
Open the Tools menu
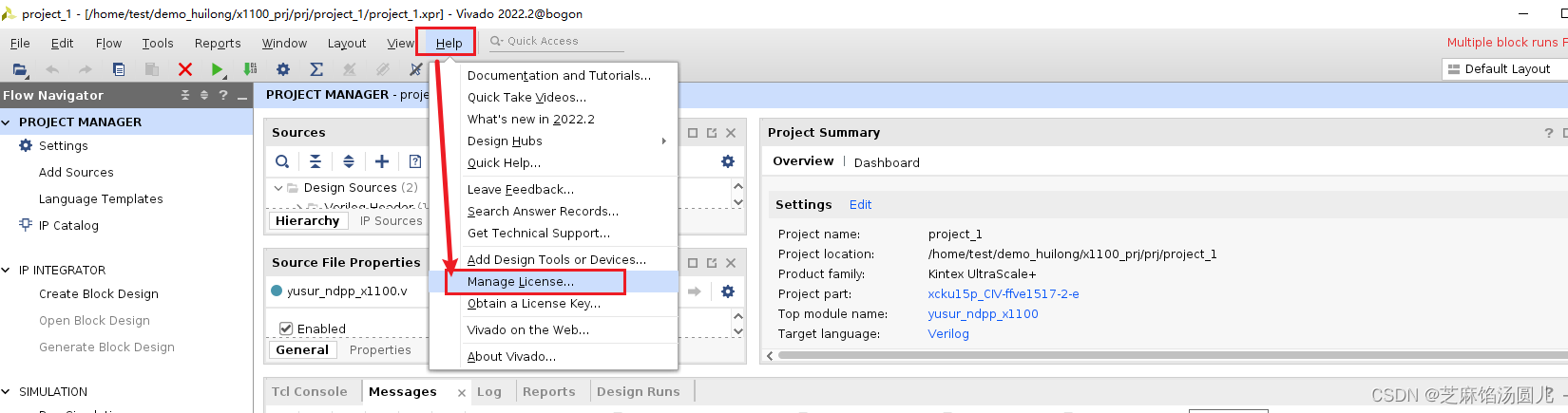pyautogui.click(x=158, y=44)
